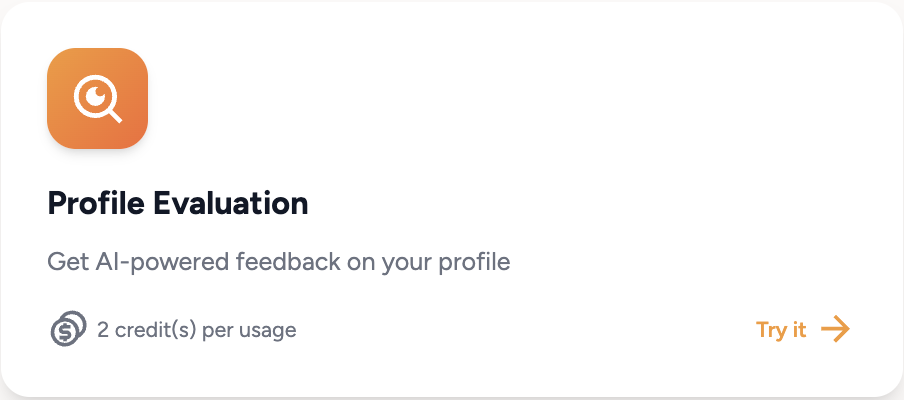
Task: Click the orange right arrow icon
Action: pos(834,329)
